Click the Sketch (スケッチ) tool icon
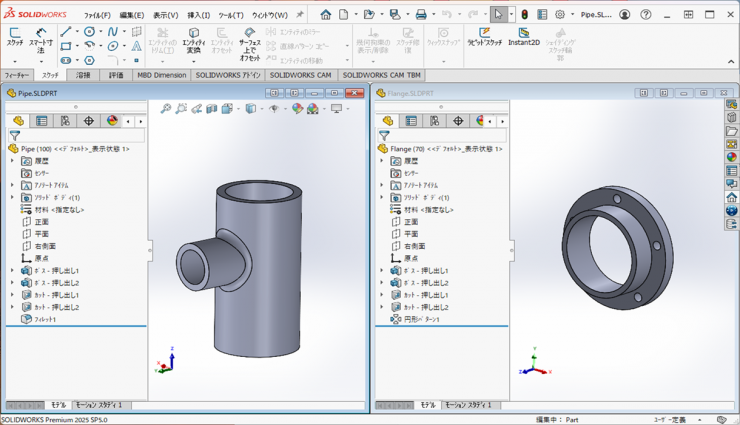The image size is (740, 425). pos(14,35)
